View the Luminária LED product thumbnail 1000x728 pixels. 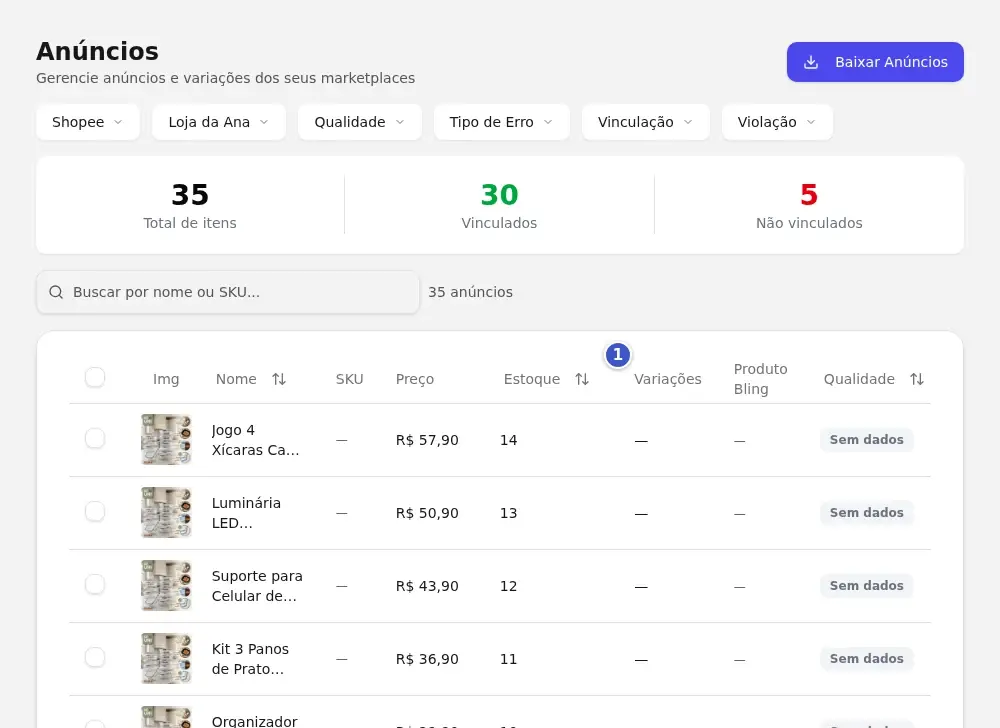[x=166, y=513]
